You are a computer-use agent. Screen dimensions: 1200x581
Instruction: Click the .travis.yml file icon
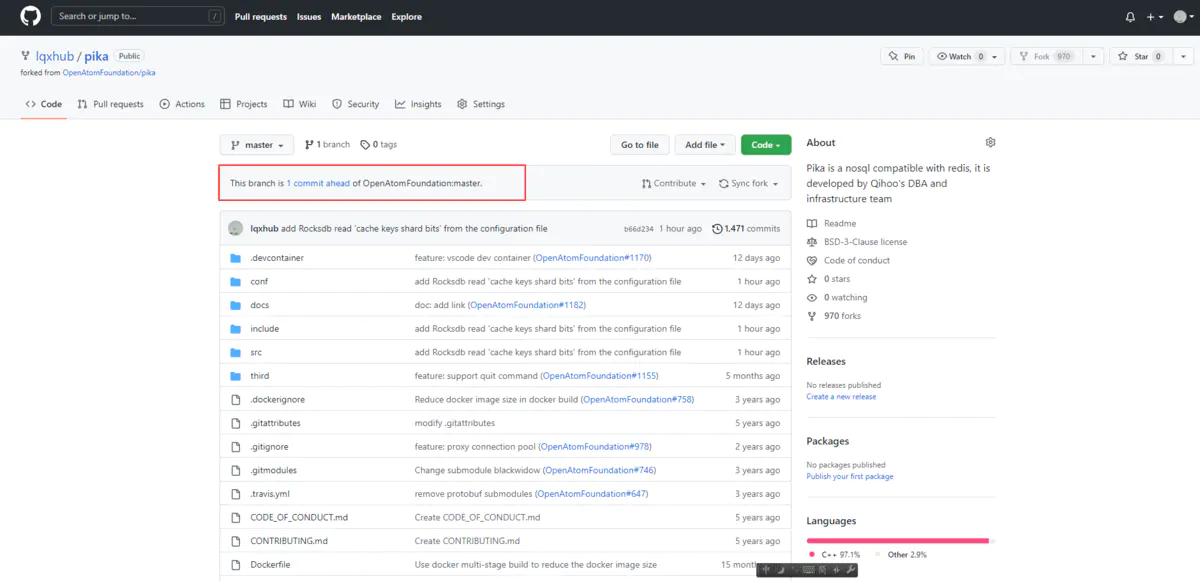click(x=236, y=494)
